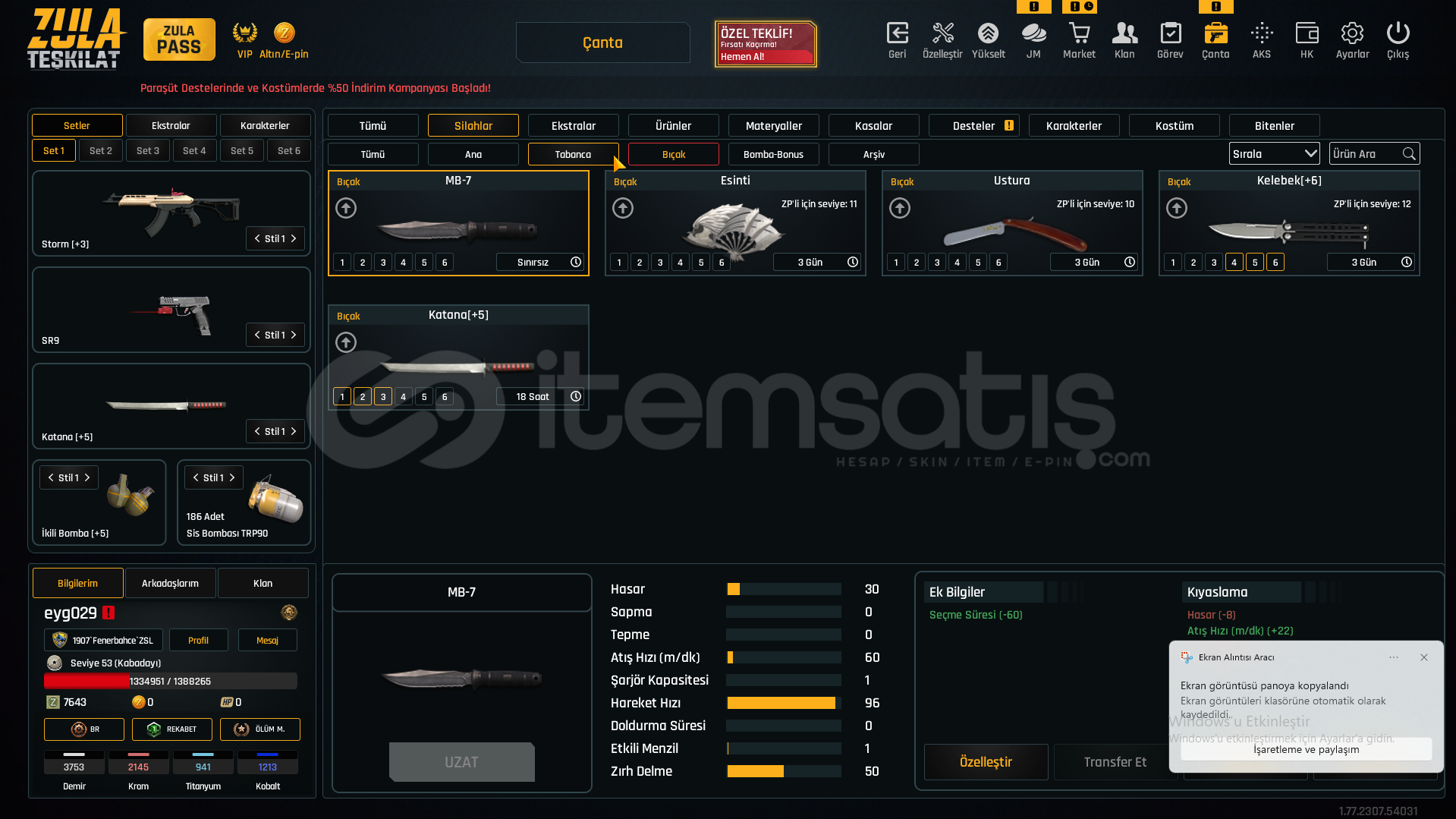The height and width of the screenshot is (819, 1456).
Task: Toggle set slot 1 on MB-7 card
Action: [x=342, y=263]
